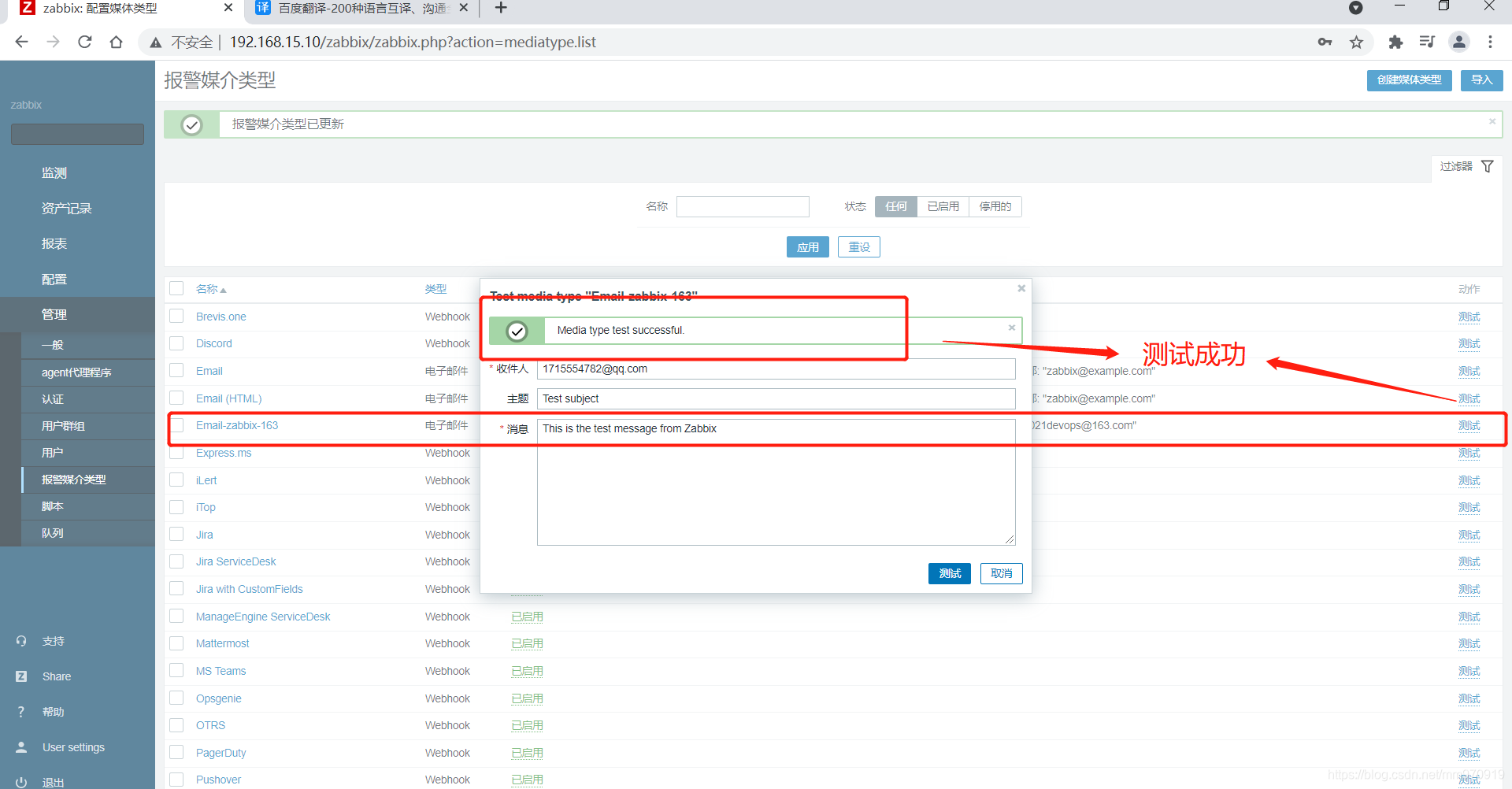This screenshot has height=789, width=1512.
Task: Click the 测试 link for the Brevis.one row
Action: [1469, 317]
